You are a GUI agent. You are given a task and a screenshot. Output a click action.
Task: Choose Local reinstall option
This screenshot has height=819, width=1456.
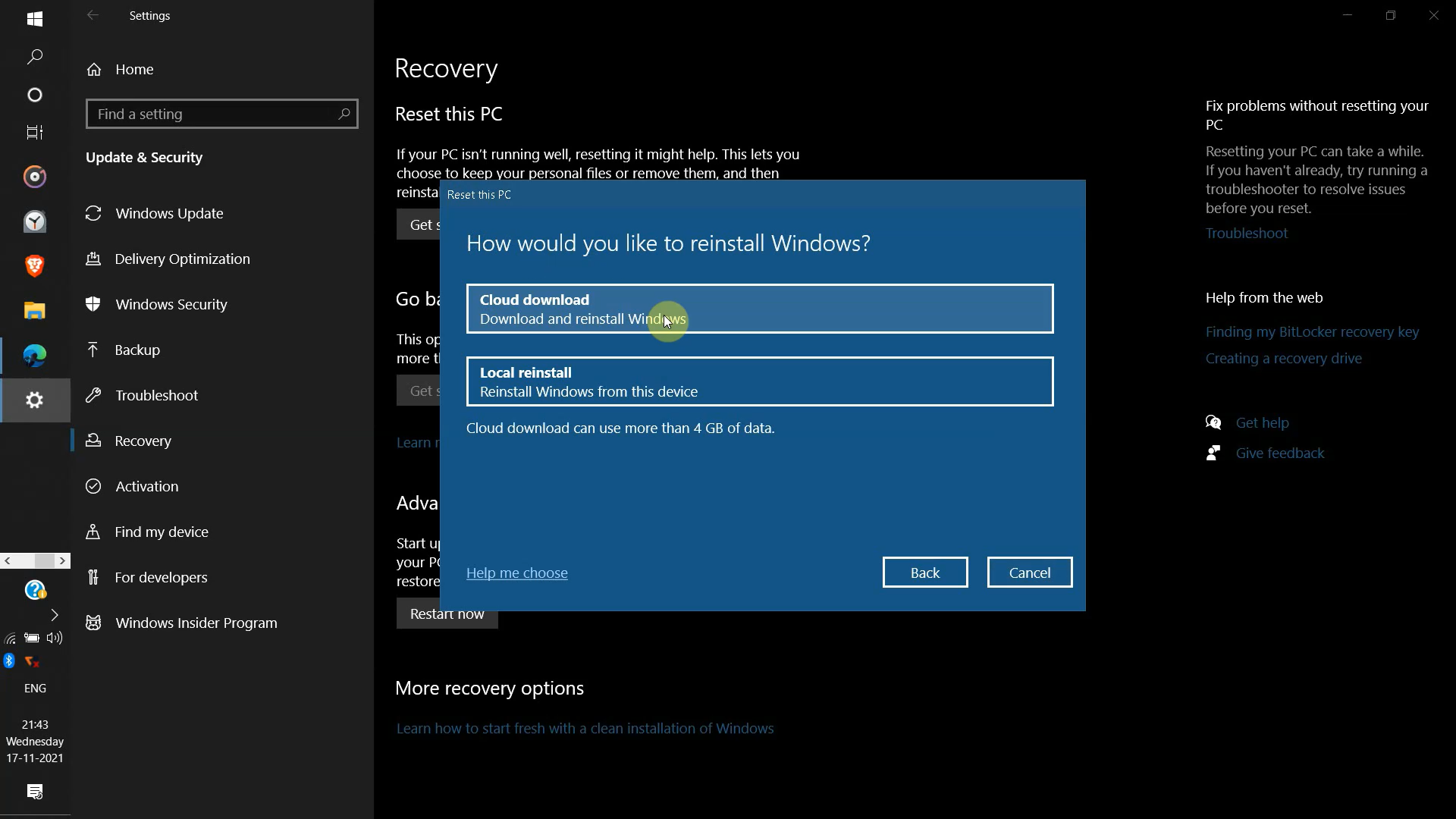pos(759,381)
